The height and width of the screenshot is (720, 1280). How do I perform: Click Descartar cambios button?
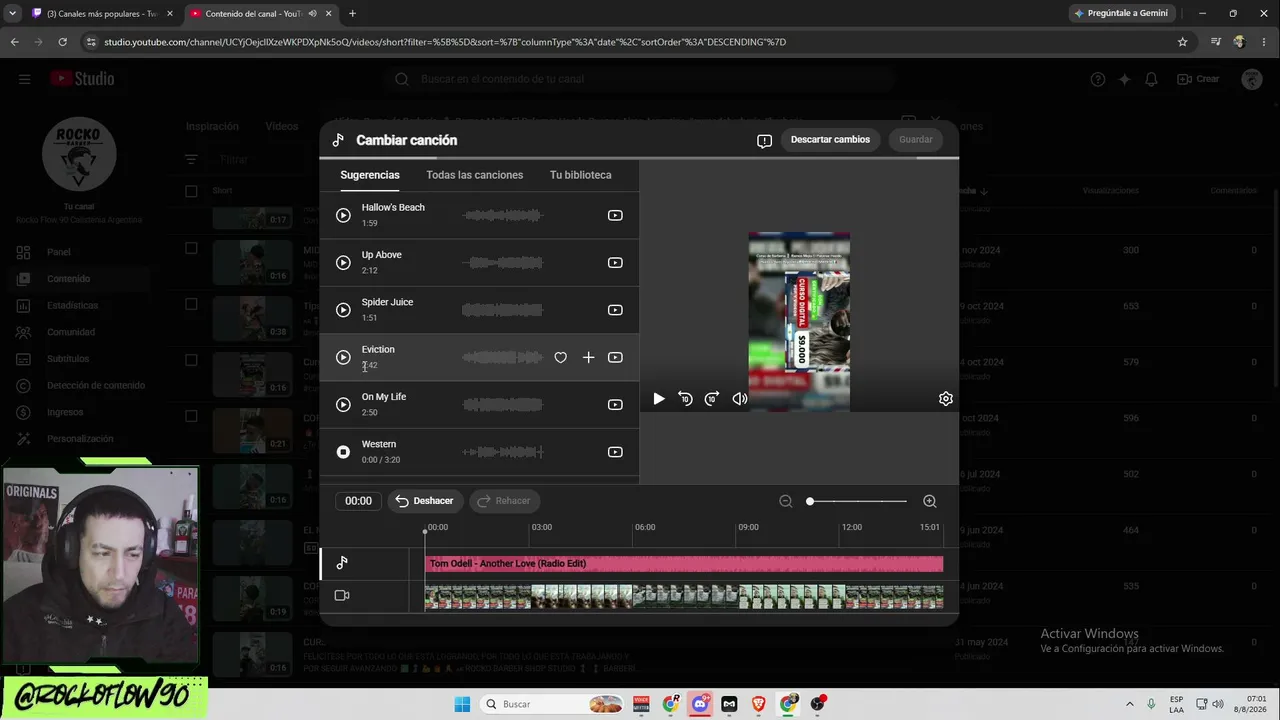pyautogui.click(x=831, y=140)
